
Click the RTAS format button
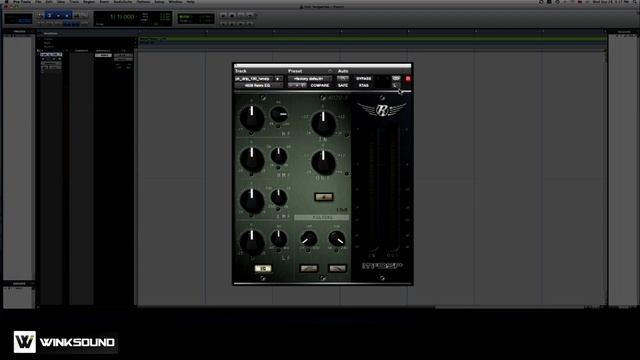[x=364, y=85]
